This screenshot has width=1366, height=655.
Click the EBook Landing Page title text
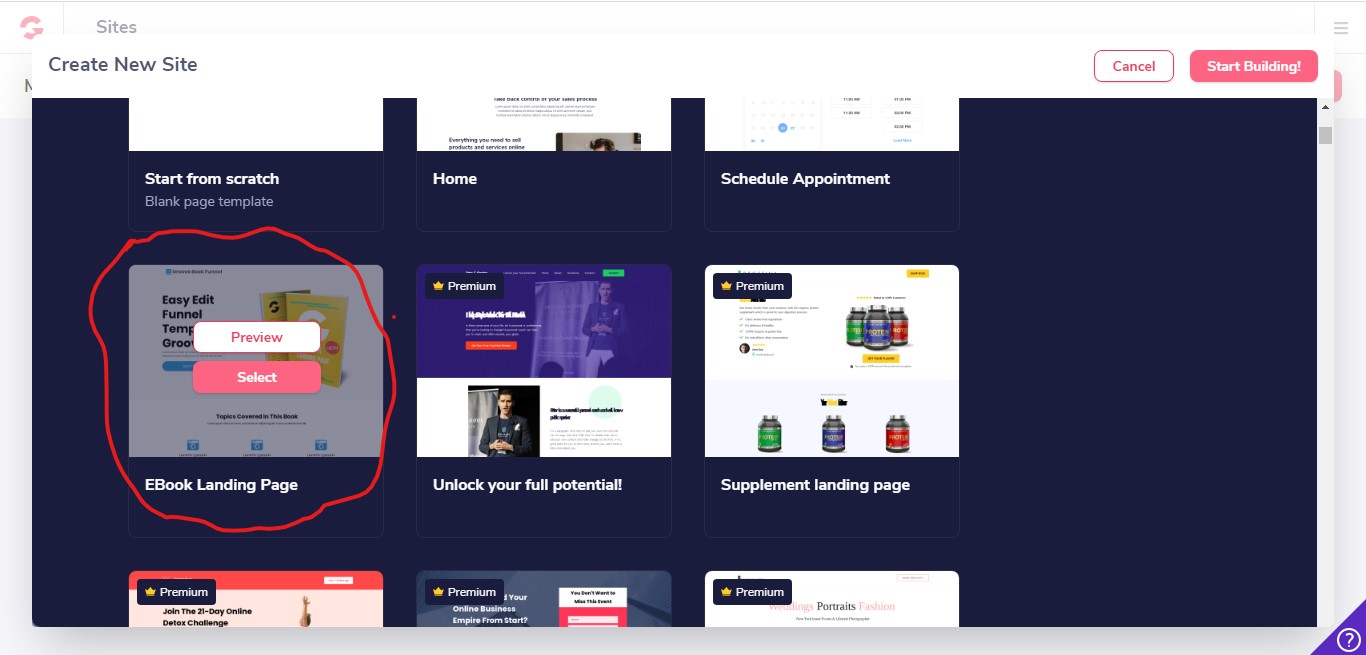pos(222,485)
